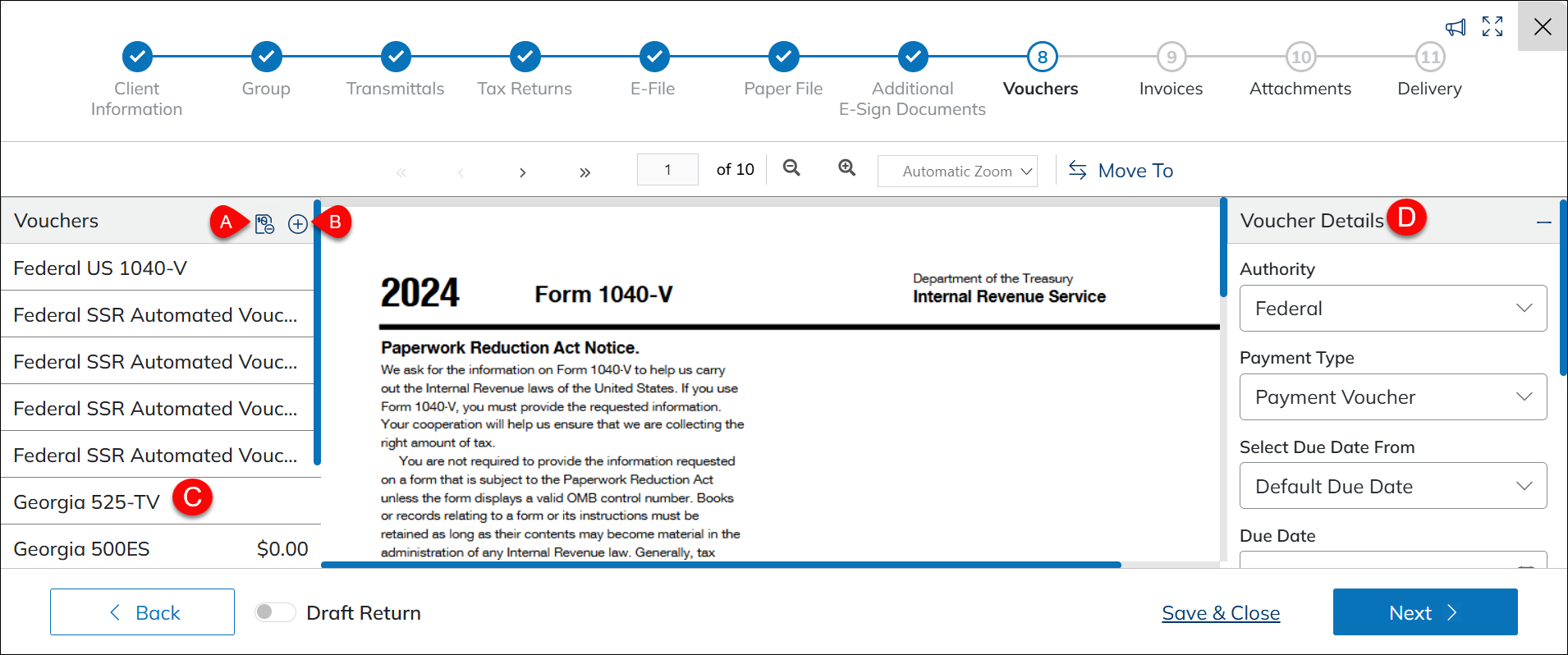Viewport: 1568px width, 655px height.
Task: Enter full screen with the expand icon
Action: (1492, 27)
